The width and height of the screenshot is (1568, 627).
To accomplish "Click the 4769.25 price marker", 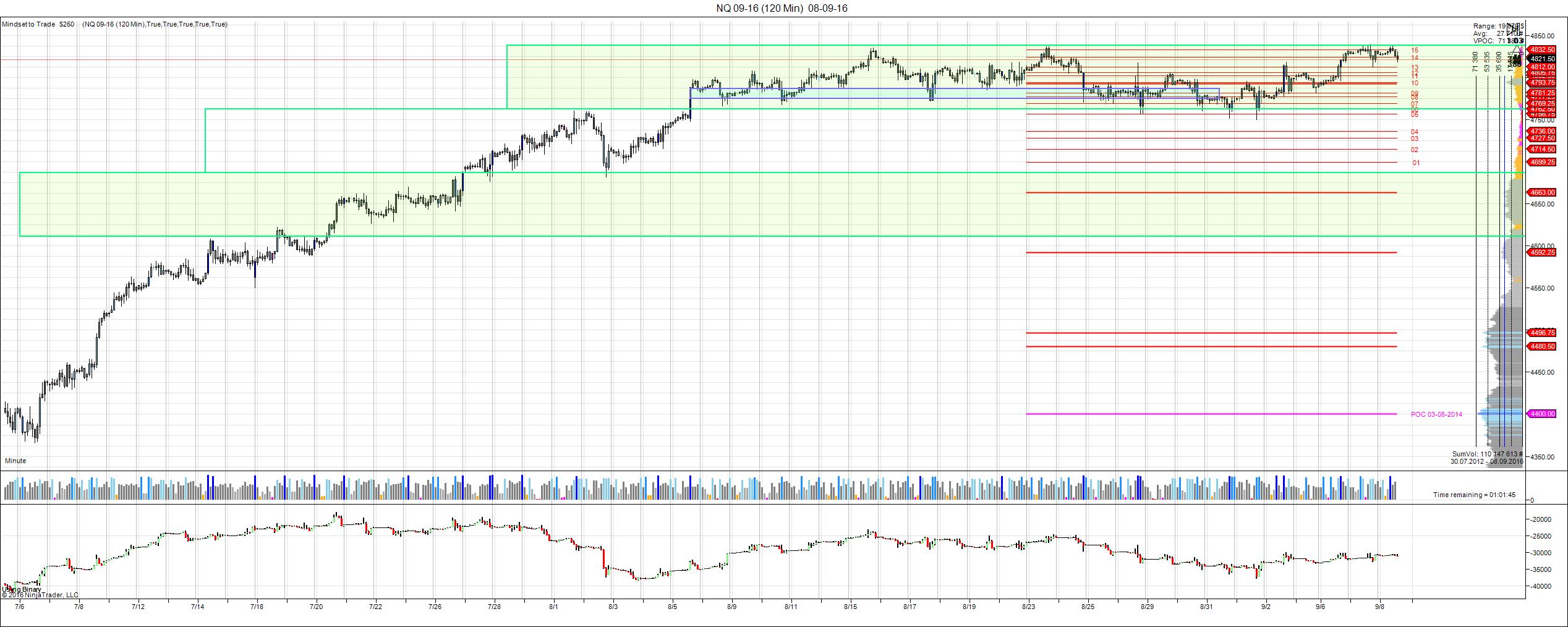I will pos(1541,103).
